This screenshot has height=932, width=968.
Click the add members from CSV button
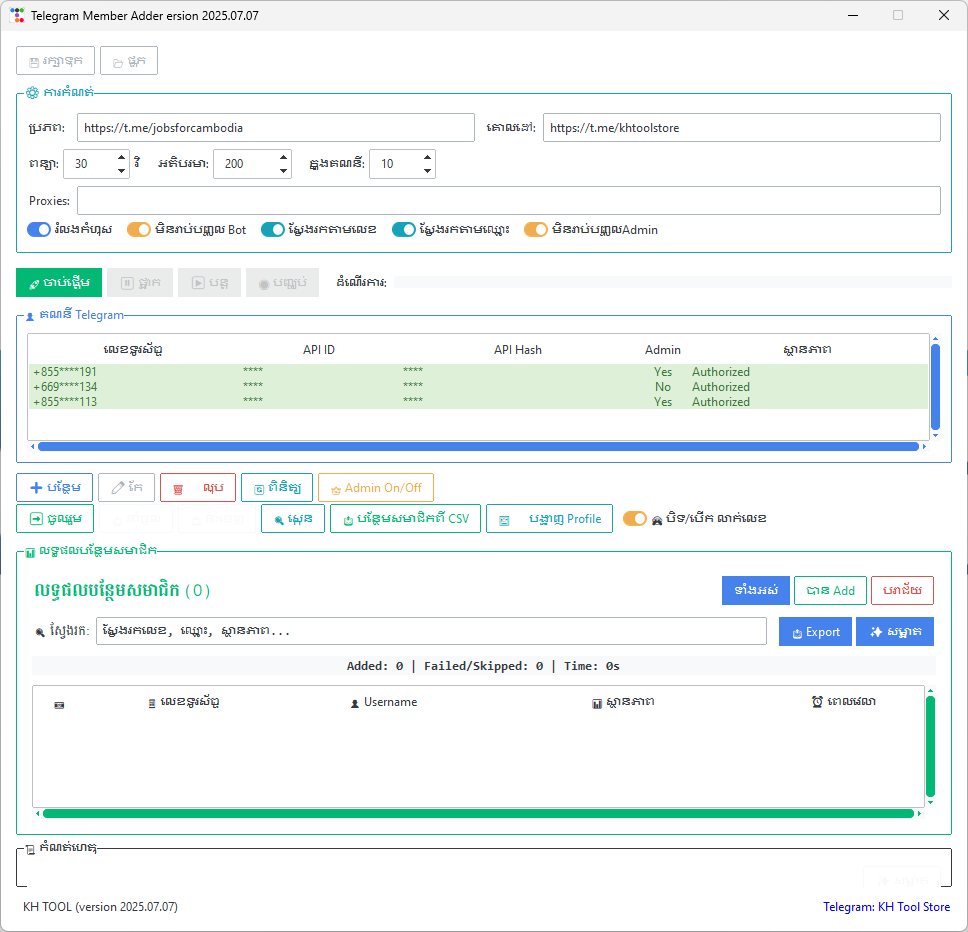tap(406, 518)
